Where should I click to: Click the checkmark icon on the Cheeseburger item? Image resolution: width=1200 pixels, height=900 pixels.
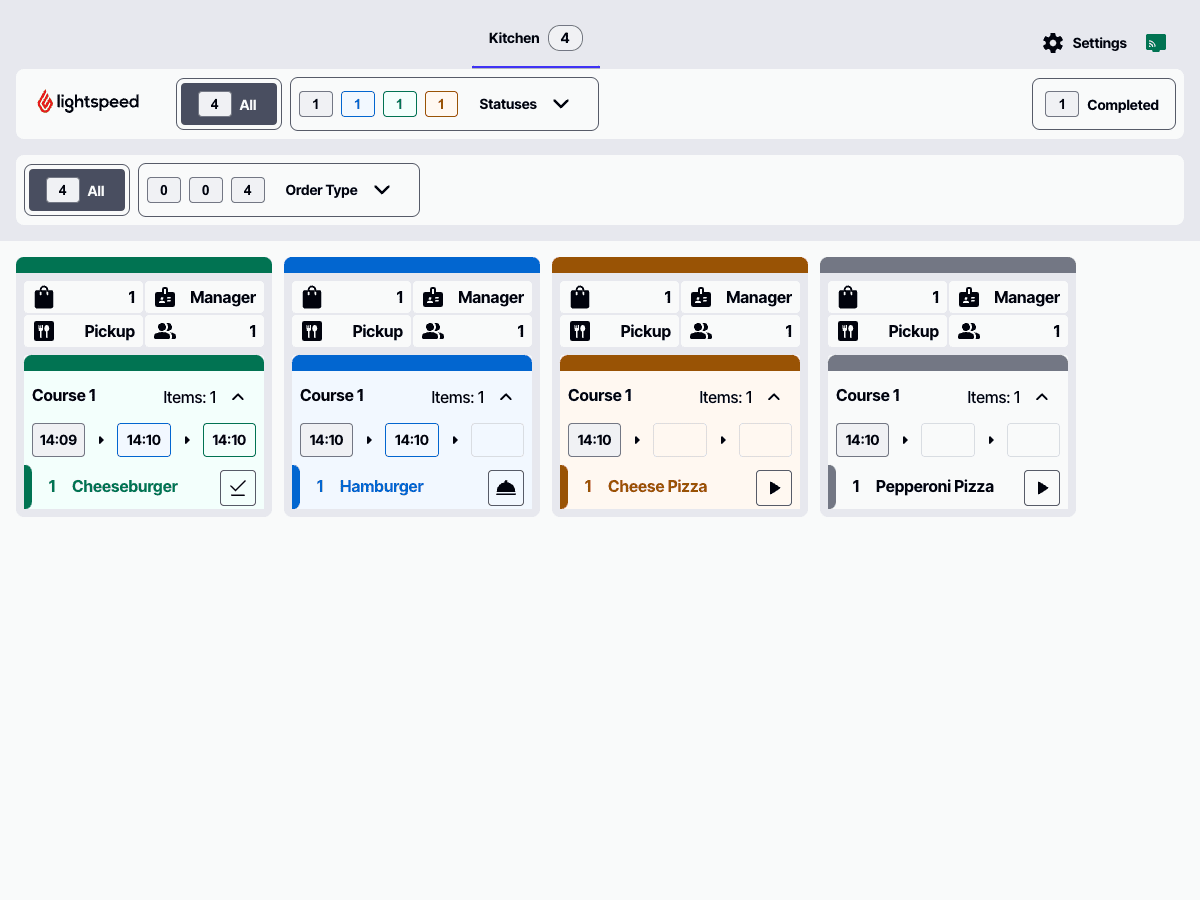[238, 488]
